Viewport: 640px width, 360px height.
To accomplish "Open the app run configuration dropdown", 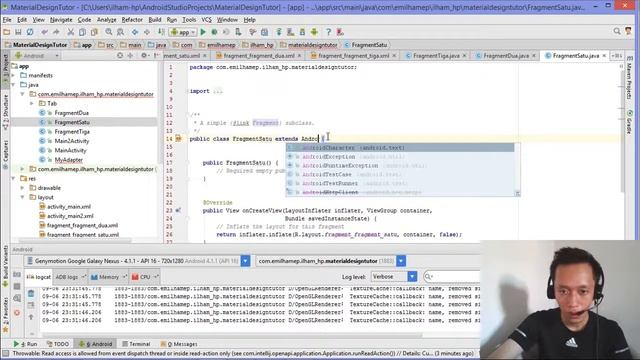I will [x=183, y=32].
